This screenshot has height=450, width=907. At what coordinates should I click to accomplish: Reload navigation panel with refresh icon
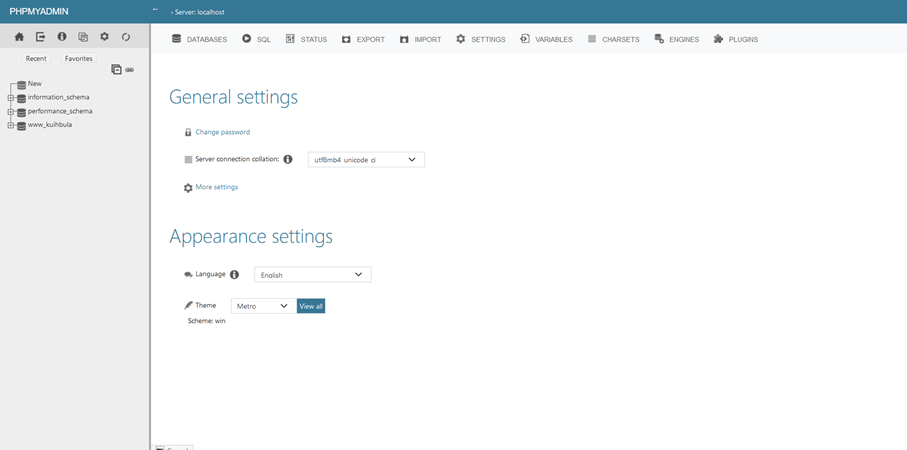click(x=126, y=37)
